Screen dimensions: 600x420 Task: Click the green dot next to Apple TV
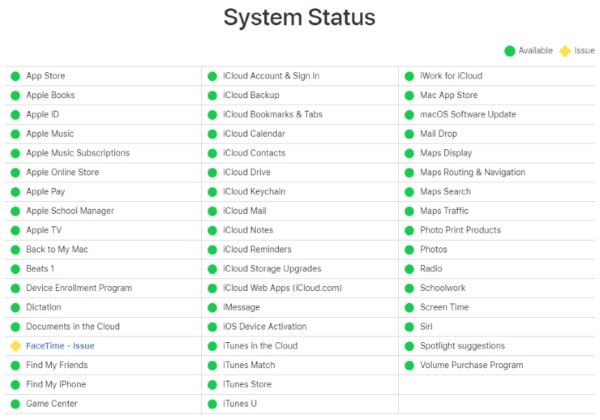[x=15, y=230]
